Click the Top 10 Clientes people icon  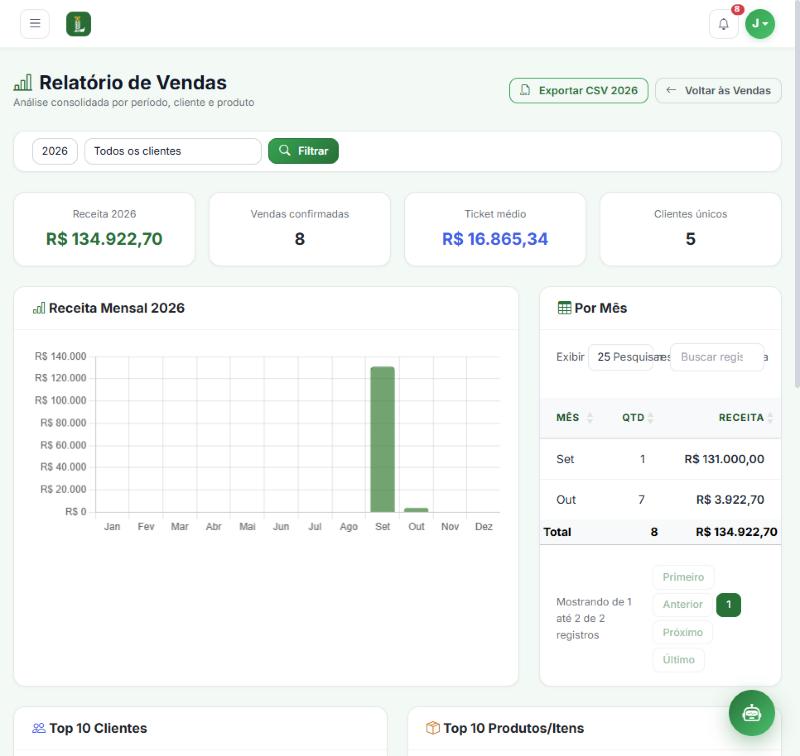click(x=38, y=728)
